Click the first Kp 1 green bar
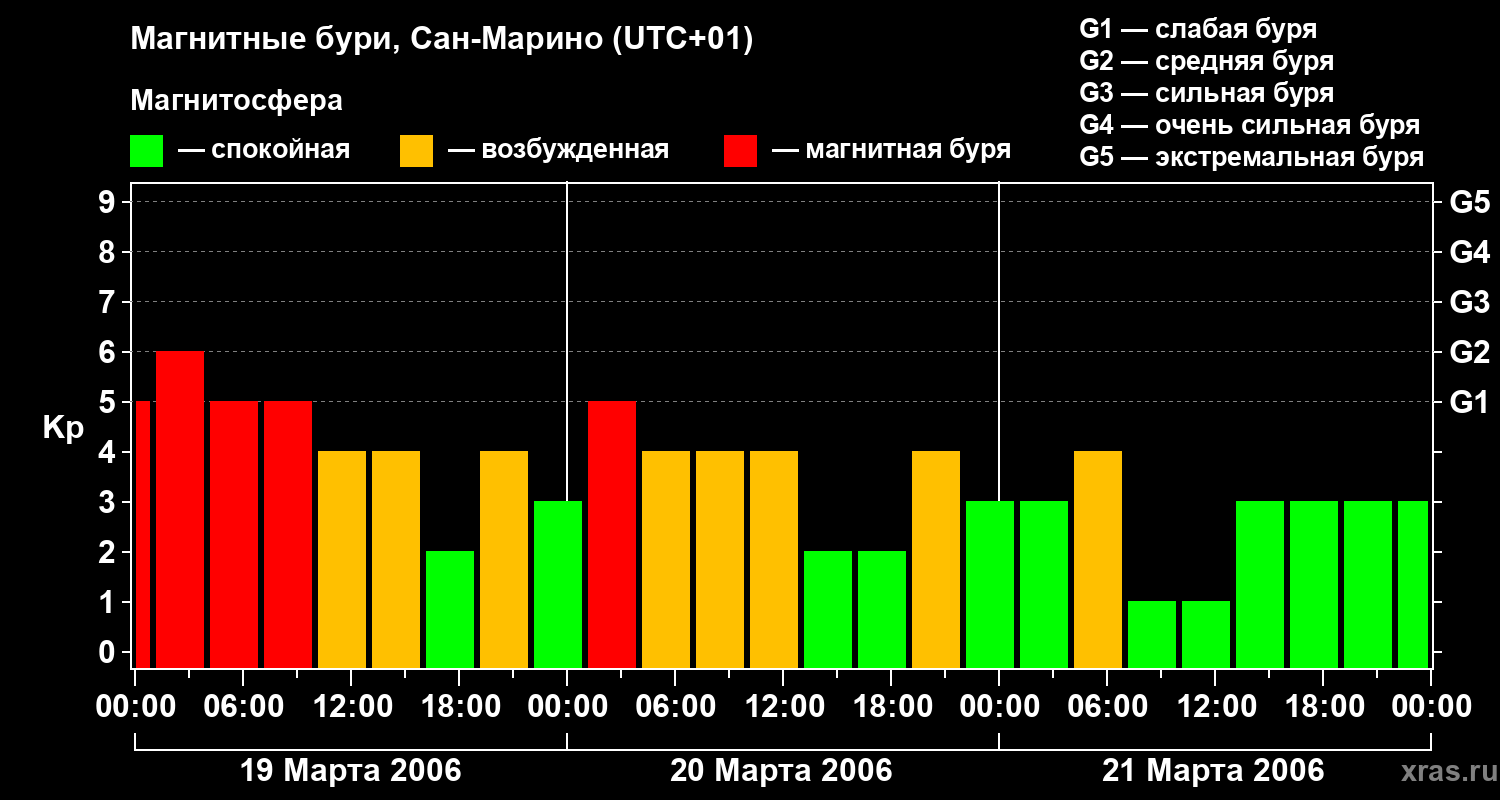This screenshot has height=800, width=1500. point(1152,634)
